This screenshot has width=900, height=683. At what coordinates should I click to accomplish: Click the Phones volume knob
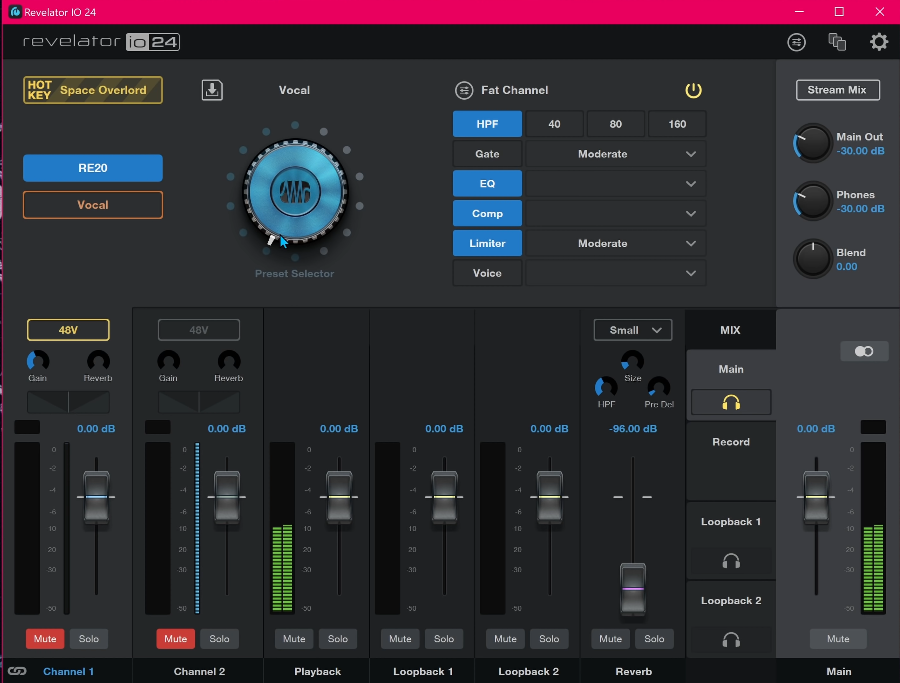click(812, 201)
